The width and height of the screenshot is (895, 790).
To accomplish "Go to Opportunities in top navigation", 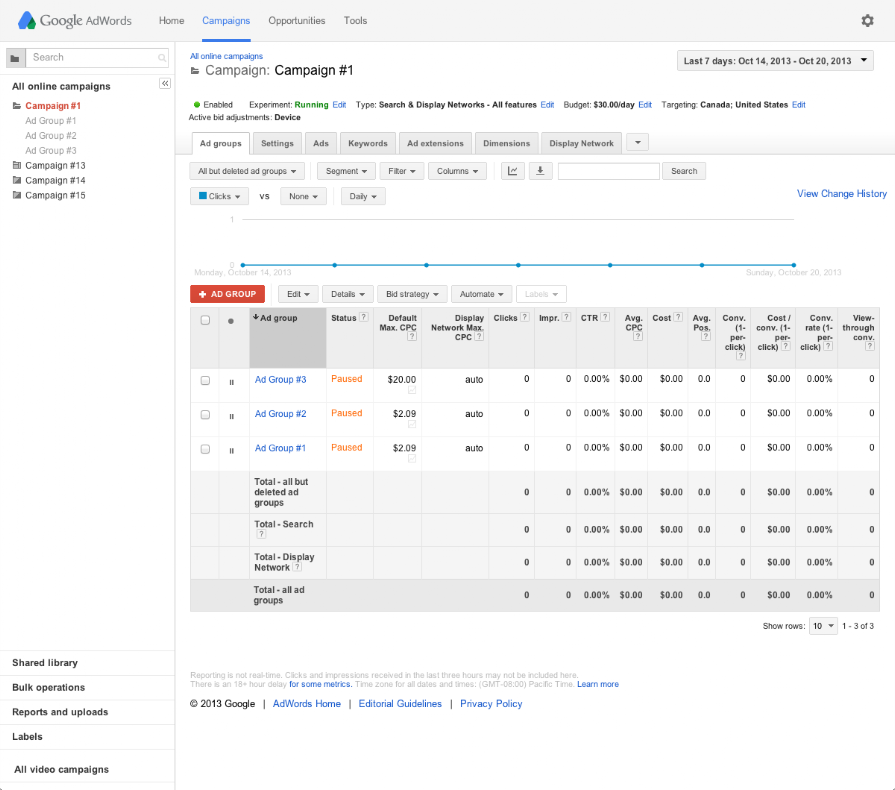I will click(x=297, y=21).
